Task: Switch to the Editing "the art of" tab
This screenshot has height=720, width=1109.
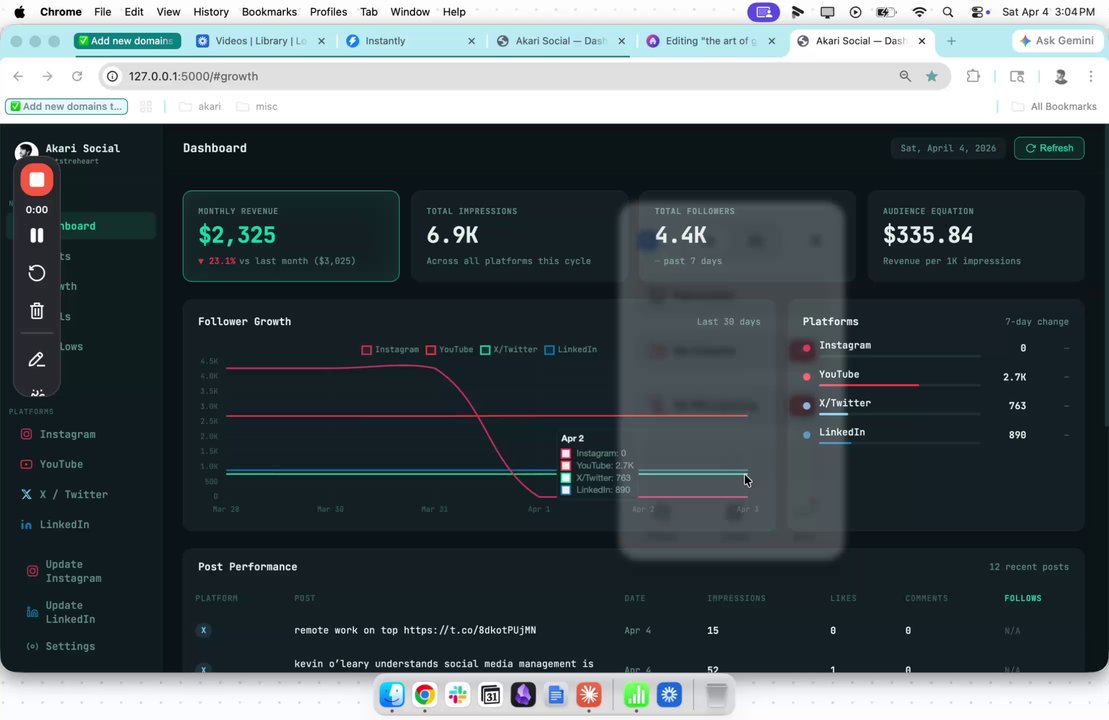Action: point(711,41)
